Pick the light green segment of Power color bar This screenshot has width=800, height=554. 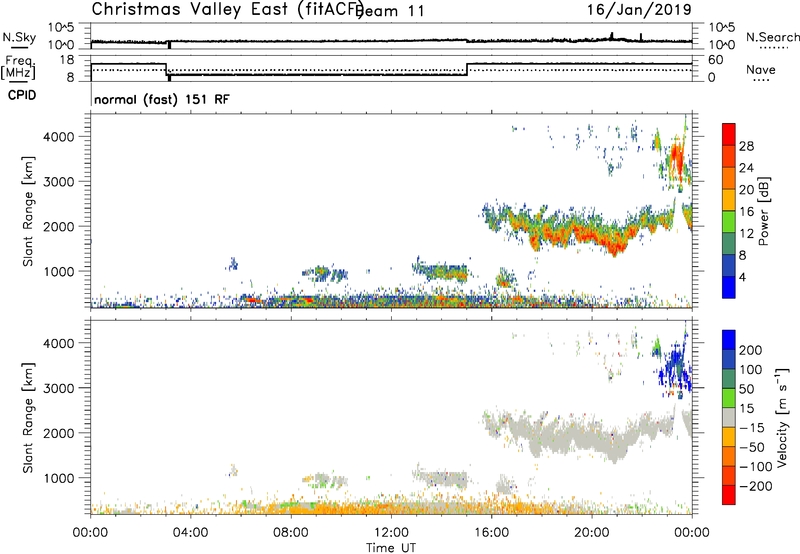(729, 221)
